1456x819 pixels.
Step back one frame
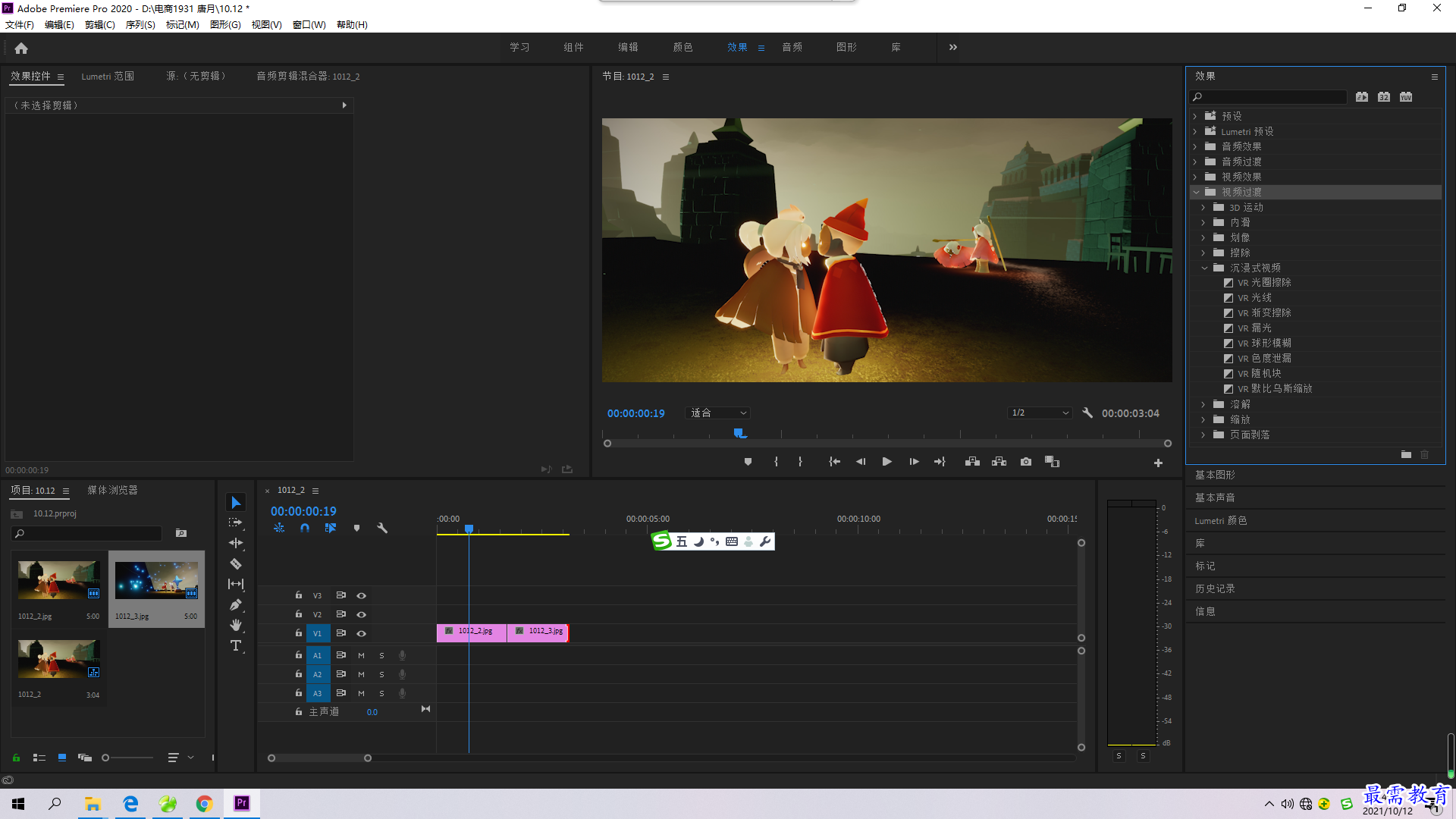(x=860, y=462)
